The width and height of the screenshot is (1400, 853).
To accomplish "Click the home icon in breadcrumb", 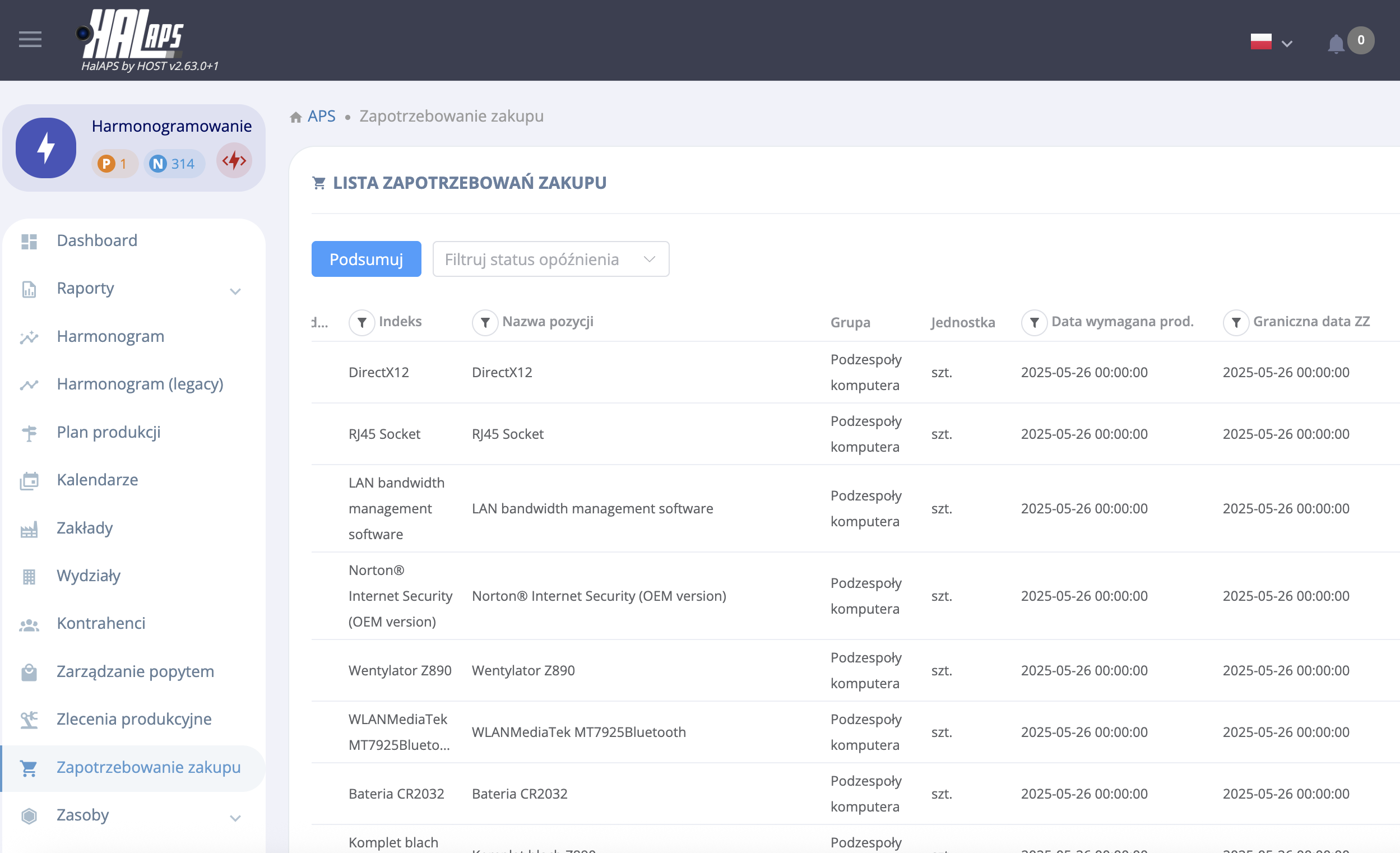I will (x=295, y=117).
